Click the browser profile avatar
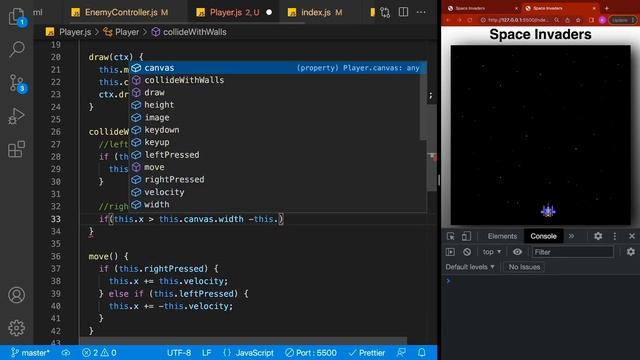The height and width of the screenshot is (360, 640). point(602,20)
